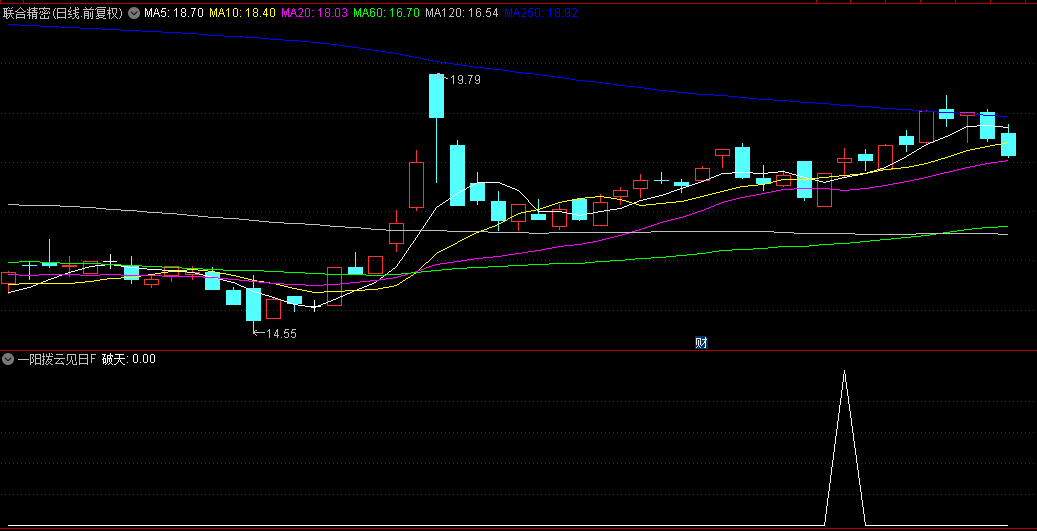This screenshot has height=531, width=1037.
Task: Expand the main chart indicator dropdown arrow
Action: [x=134, y=13]
